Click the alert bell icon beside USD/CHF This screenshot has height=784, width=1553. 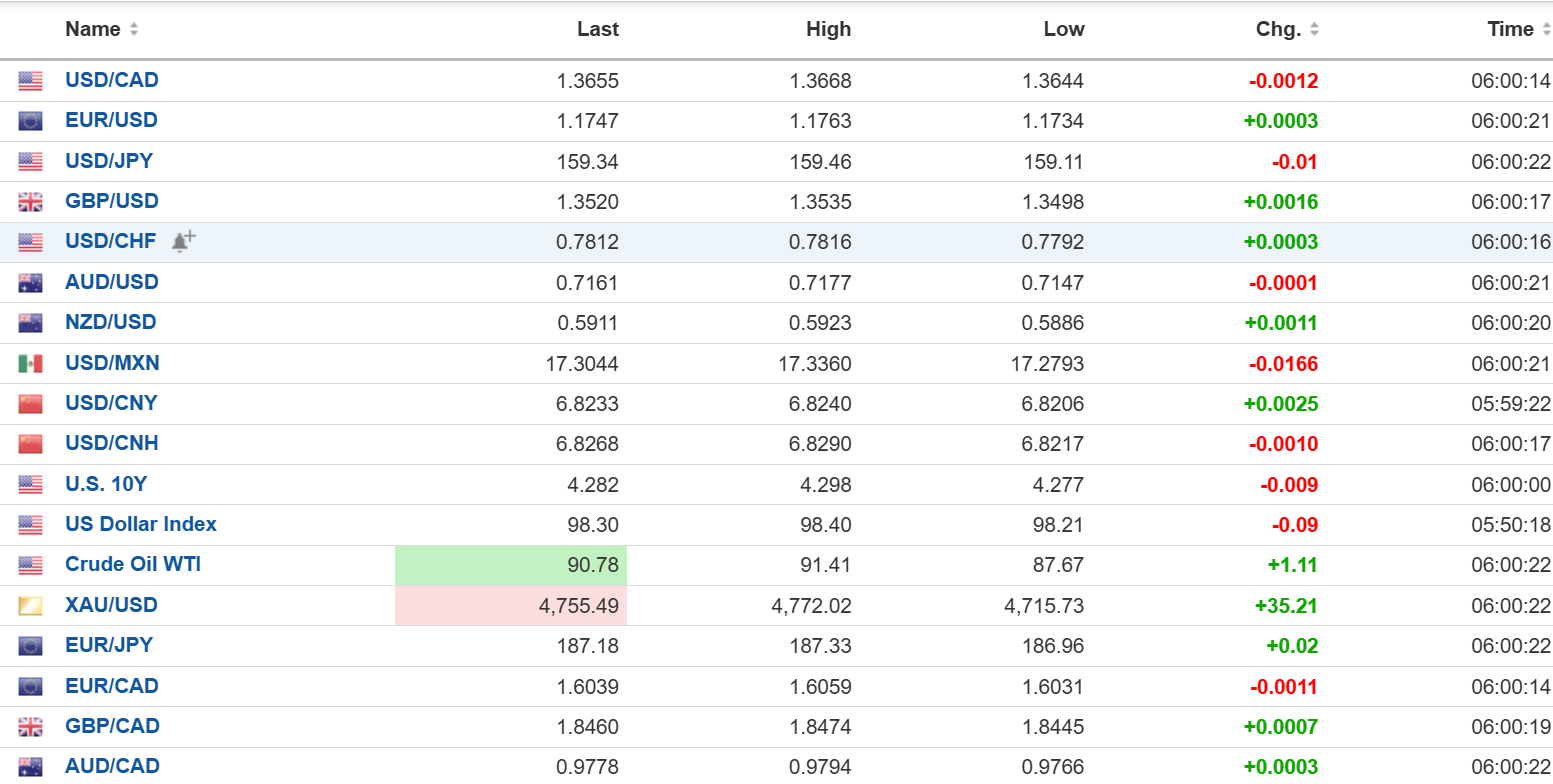[183, 242]
